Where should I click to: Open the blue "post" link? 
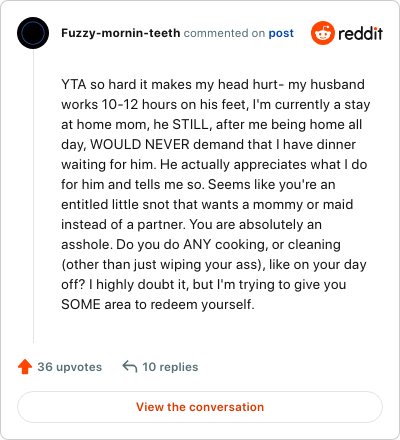coord(281,33)
